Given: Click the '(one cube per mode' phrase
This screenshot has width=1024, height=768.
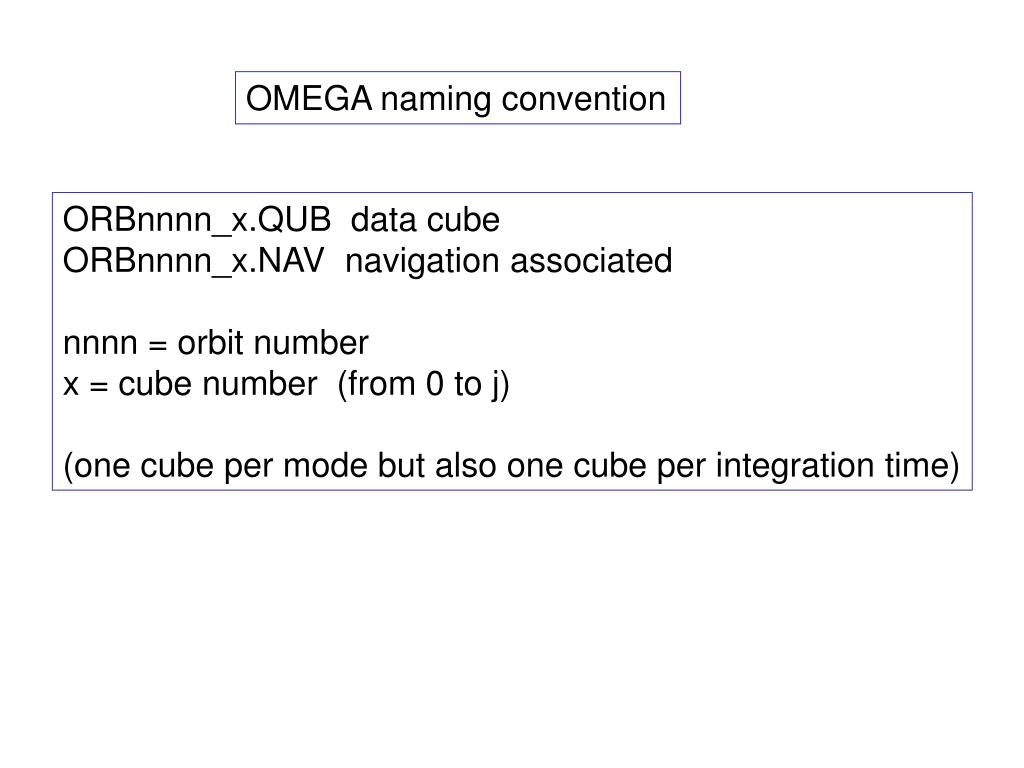Looking at the screenshot, I should click(x=217, y=467).
